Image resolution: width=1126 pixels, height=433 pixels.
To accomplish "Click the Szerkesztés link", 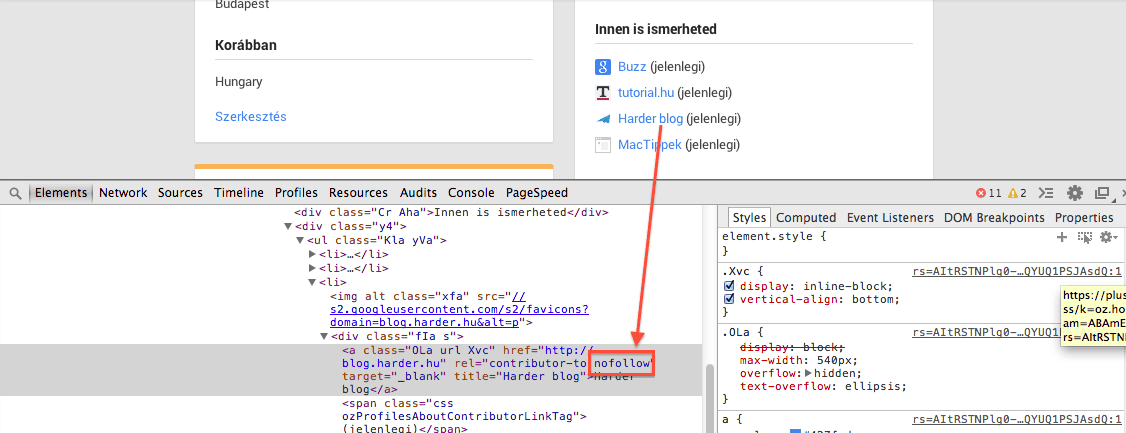I will pos(251,117).
